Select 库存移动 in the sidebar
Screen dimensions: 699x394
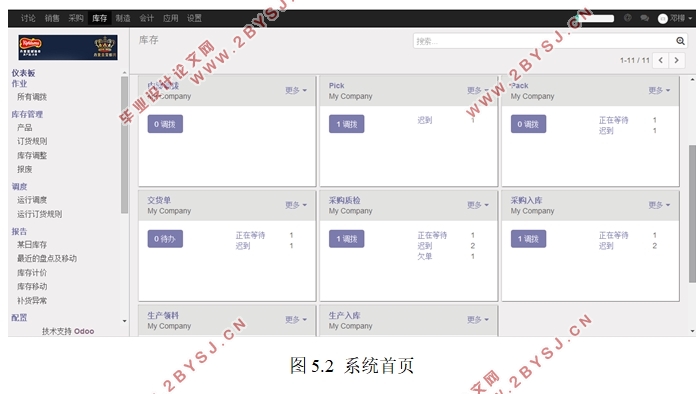(32, 287)
